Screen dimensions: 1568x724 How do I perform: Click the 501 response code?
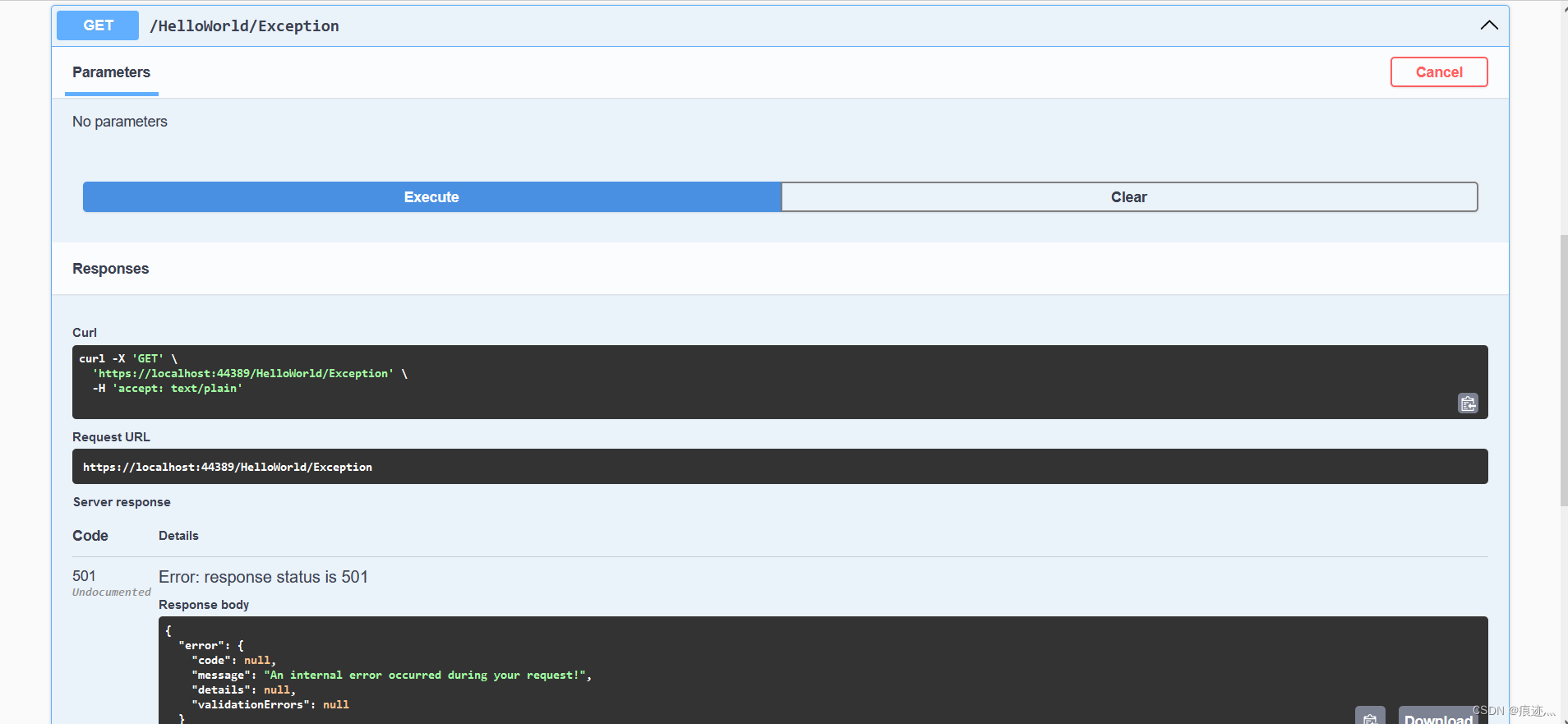click(x=84, y=576)
